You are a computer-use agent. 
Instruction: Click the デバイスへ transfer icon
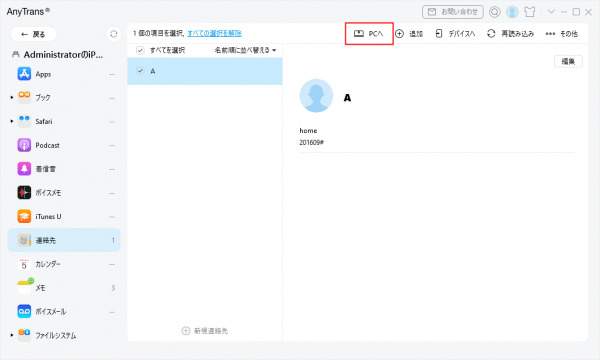tap(439, 34)
